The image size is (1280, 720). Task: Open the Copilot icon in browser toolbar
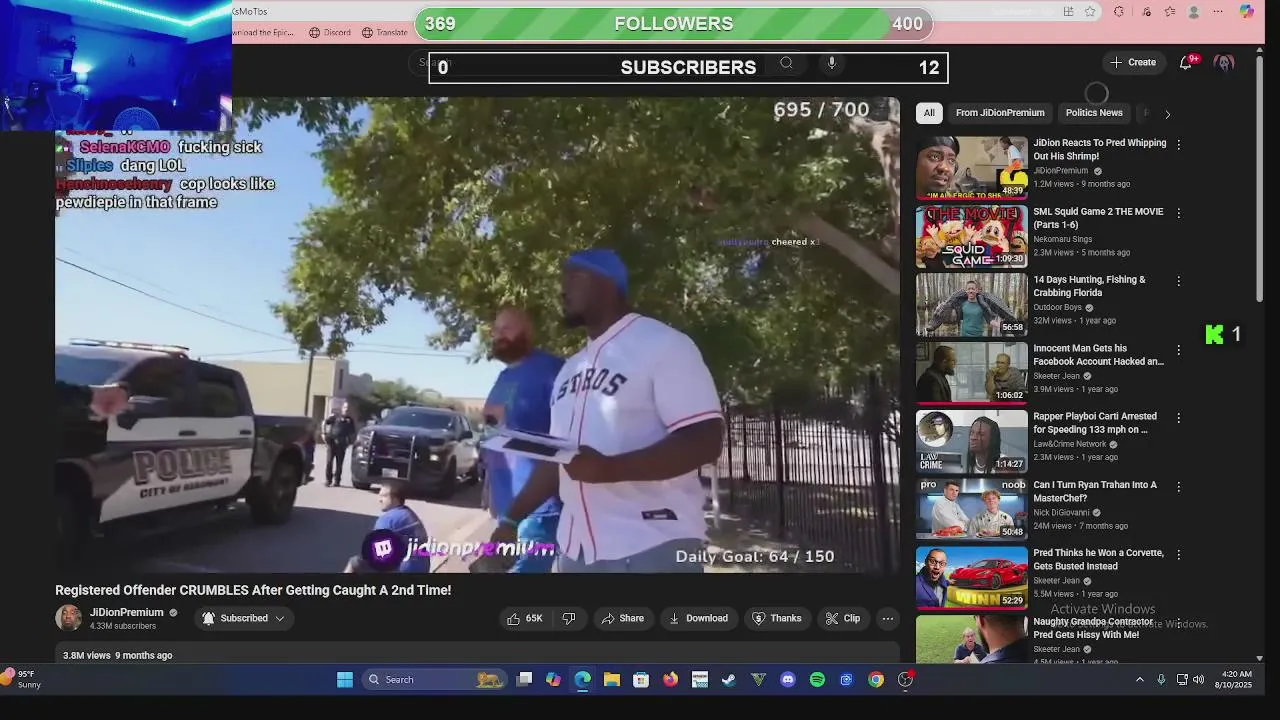(1246, 12)
